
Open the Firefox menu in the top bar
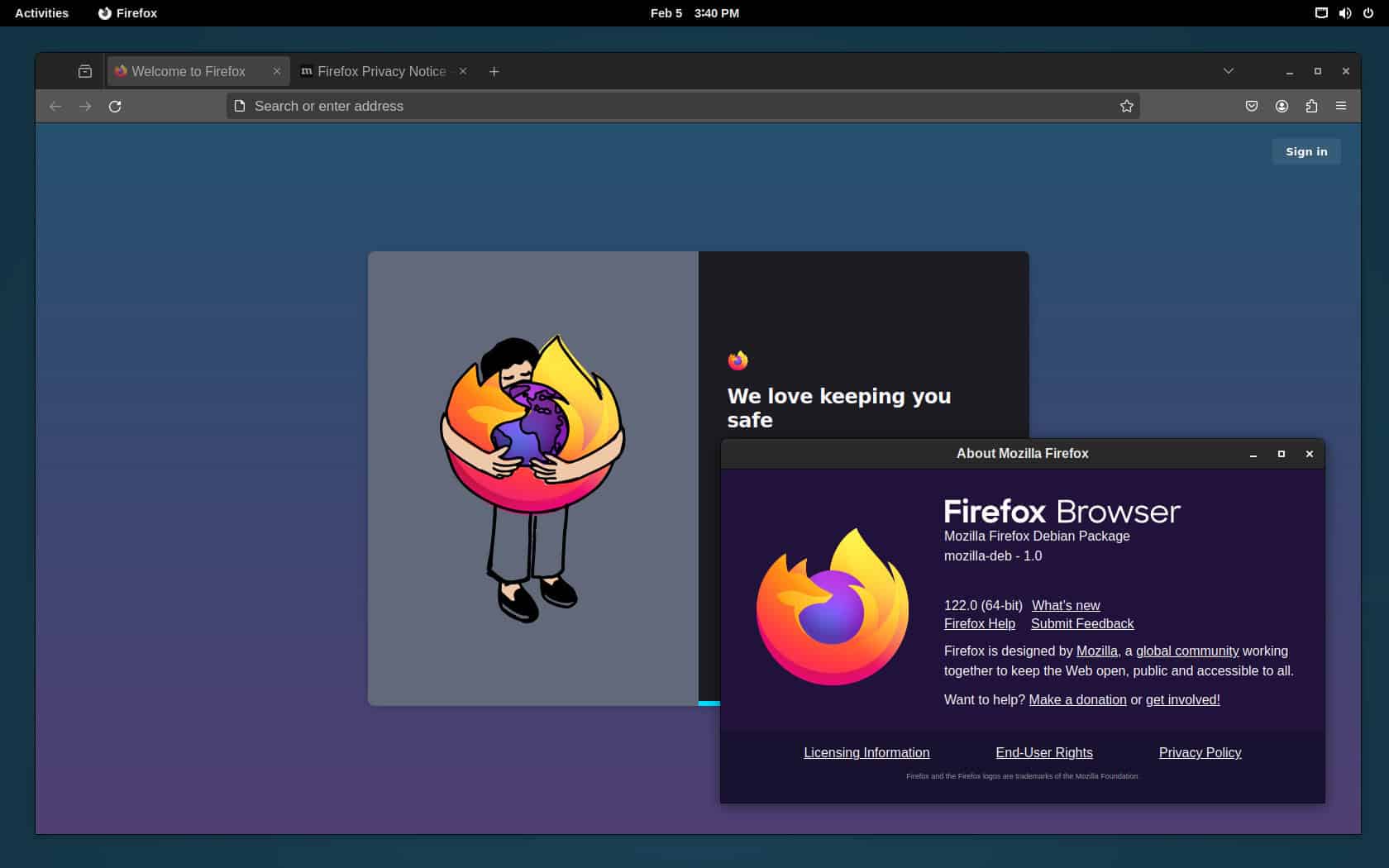(127, 12)
